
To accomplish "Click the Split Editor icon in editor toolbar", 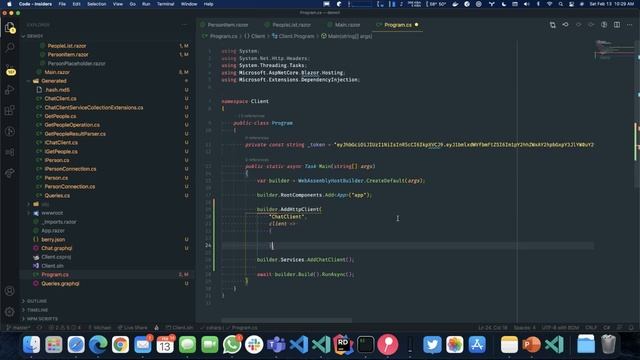I will pos(617,25).
